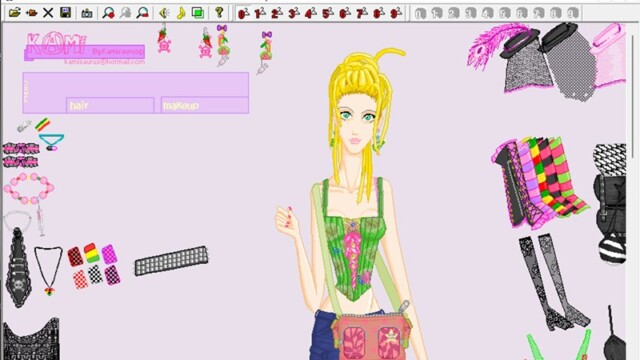Screen dimensions: 640x360
Task: Pick the rasta red-yellow-green nail swatch
Action: coord(92,253)
